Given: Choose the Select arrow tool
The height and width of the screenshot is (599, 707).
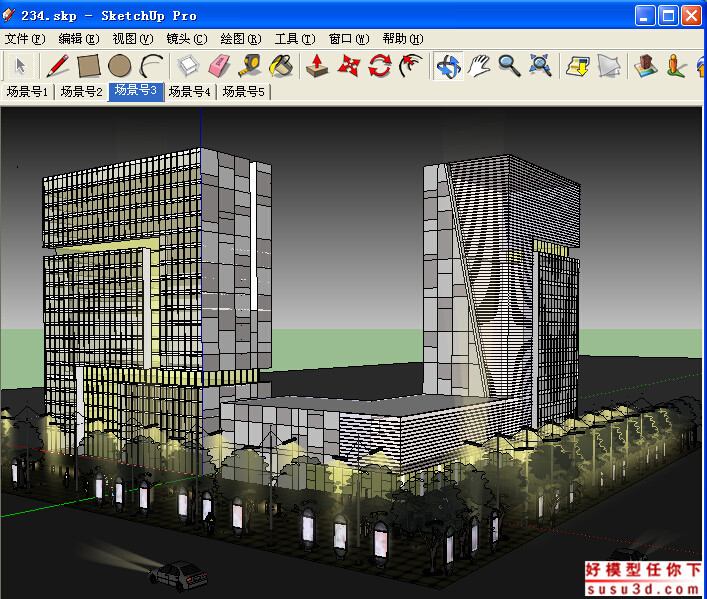Looking at the screenshot, I should (x=20, y=66).
